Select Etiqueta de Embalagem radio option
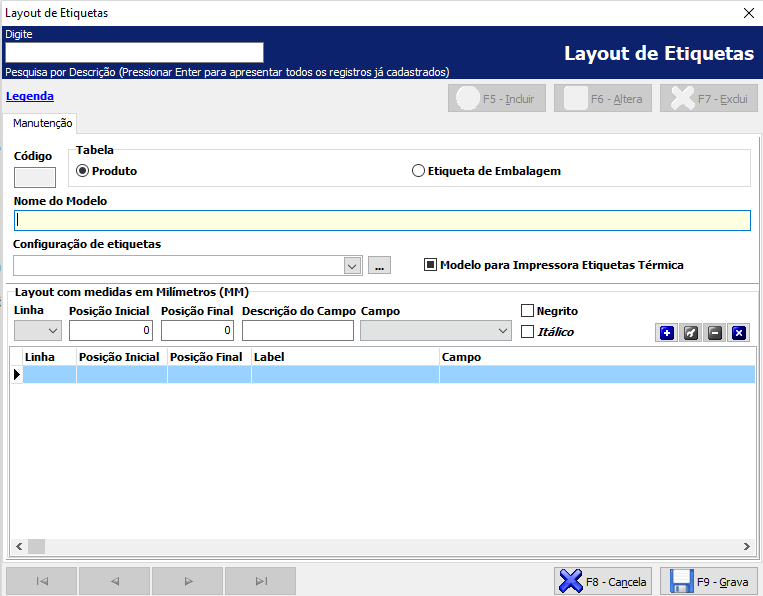 (419, 171)
